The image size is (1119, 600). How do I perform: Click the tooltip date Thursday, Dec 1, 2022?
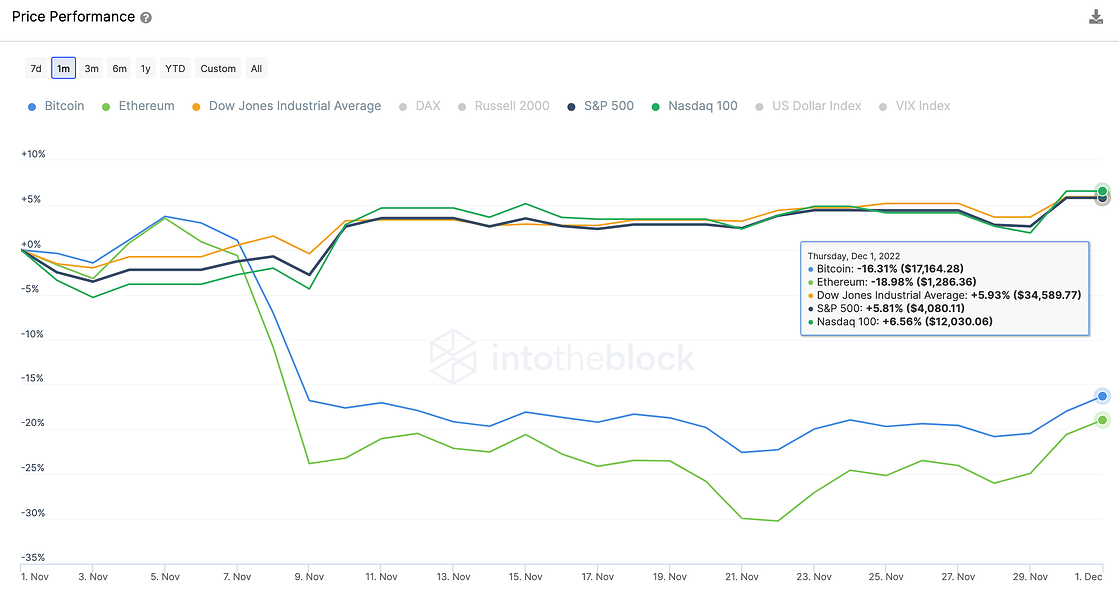[854, 256]
